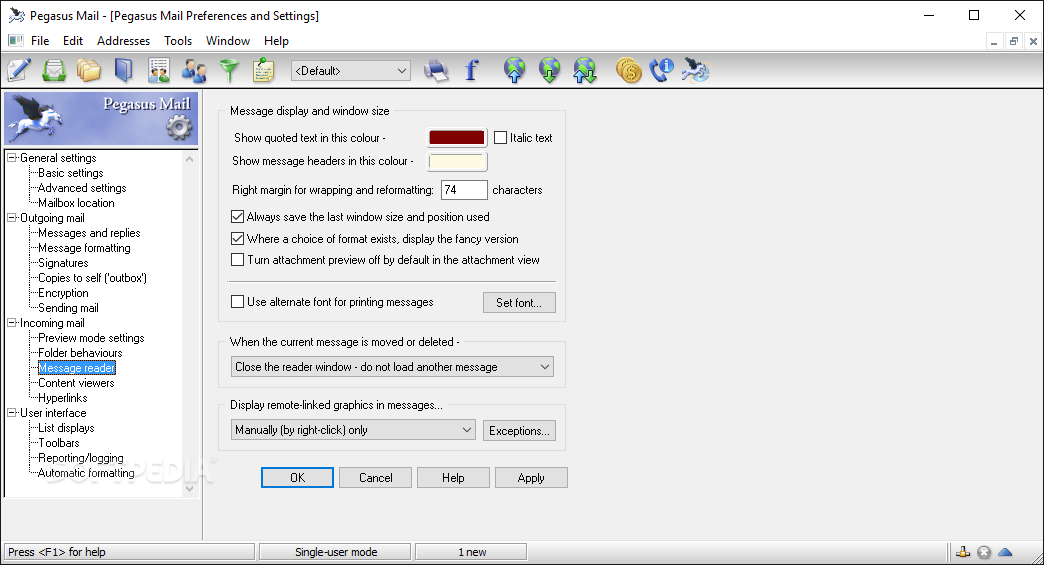
Task: Click the settings tree scrollbar up arrow
Action: pos(190,159)
